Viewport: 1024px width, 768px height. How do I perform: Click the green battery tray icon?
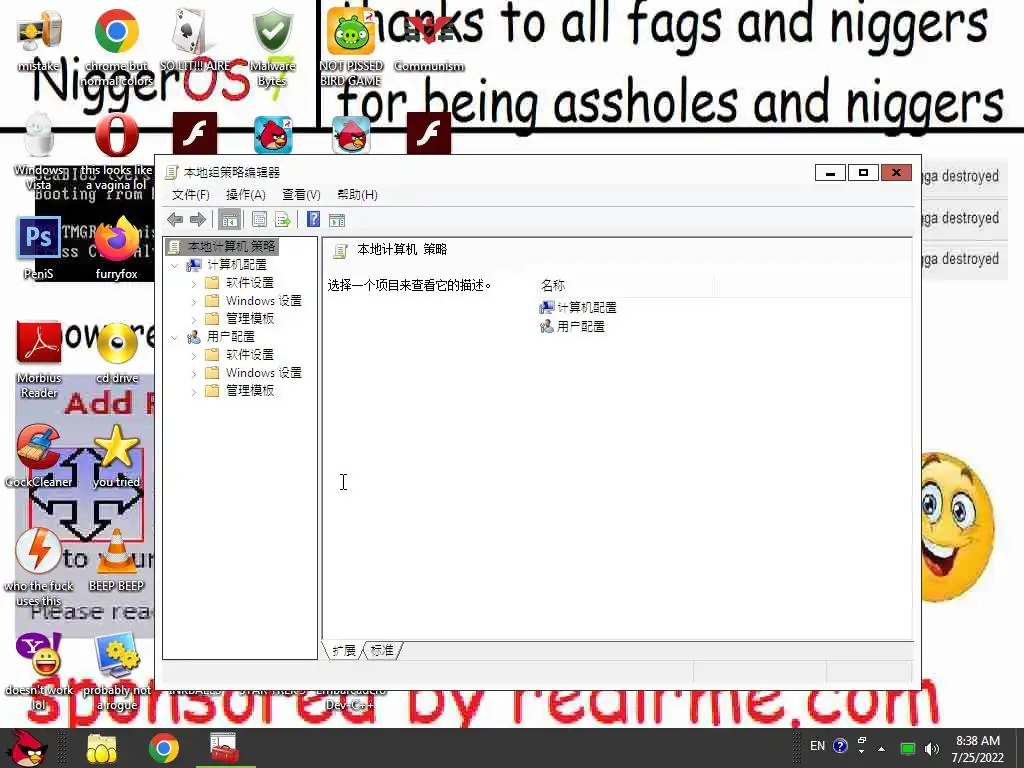(x=908, y=748)
